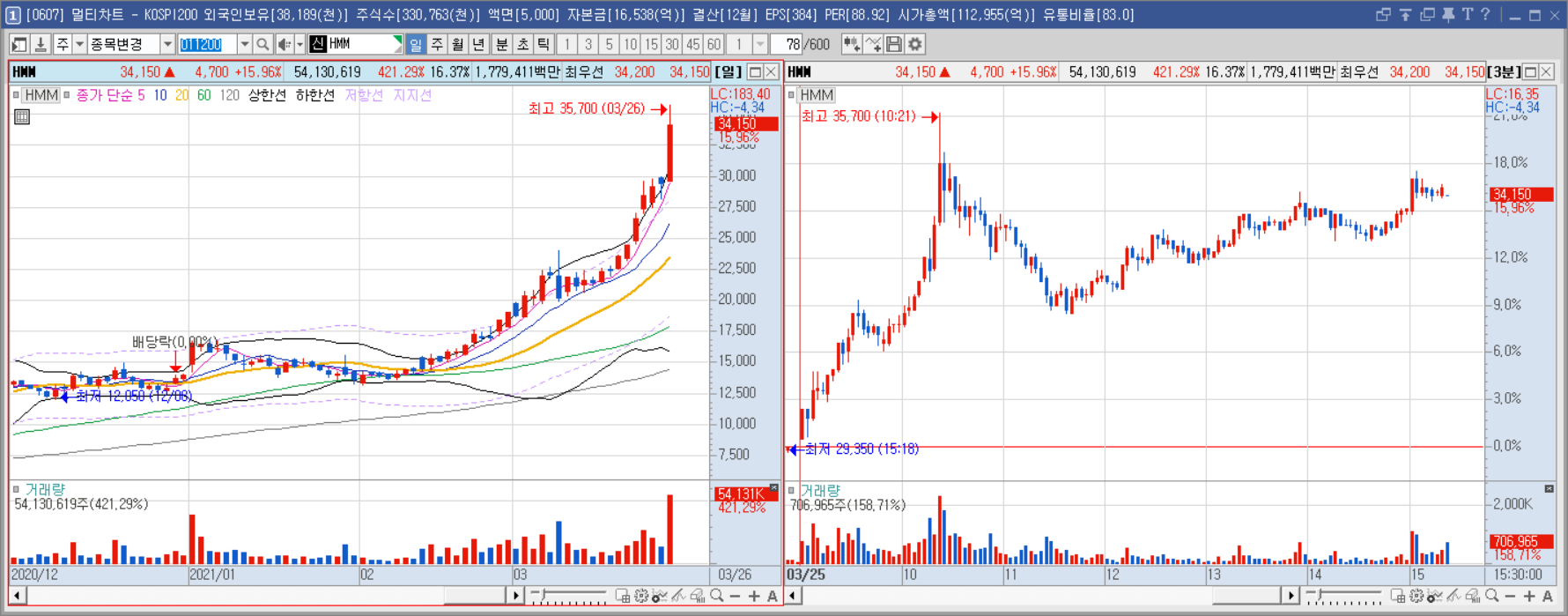1568x616 pixels.
Task: Click the A auto-scale icon under 3-minute chart
Action: [x=1548, y=597]
